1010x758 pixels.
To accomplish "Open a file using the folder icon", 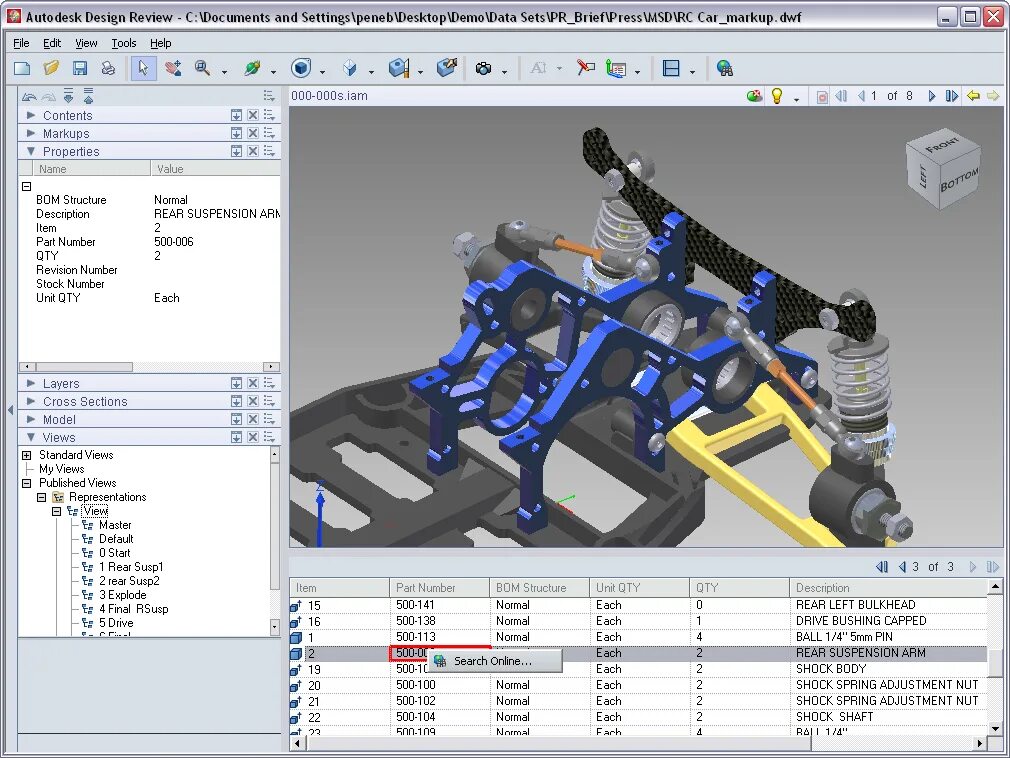I will pos(51,68).
